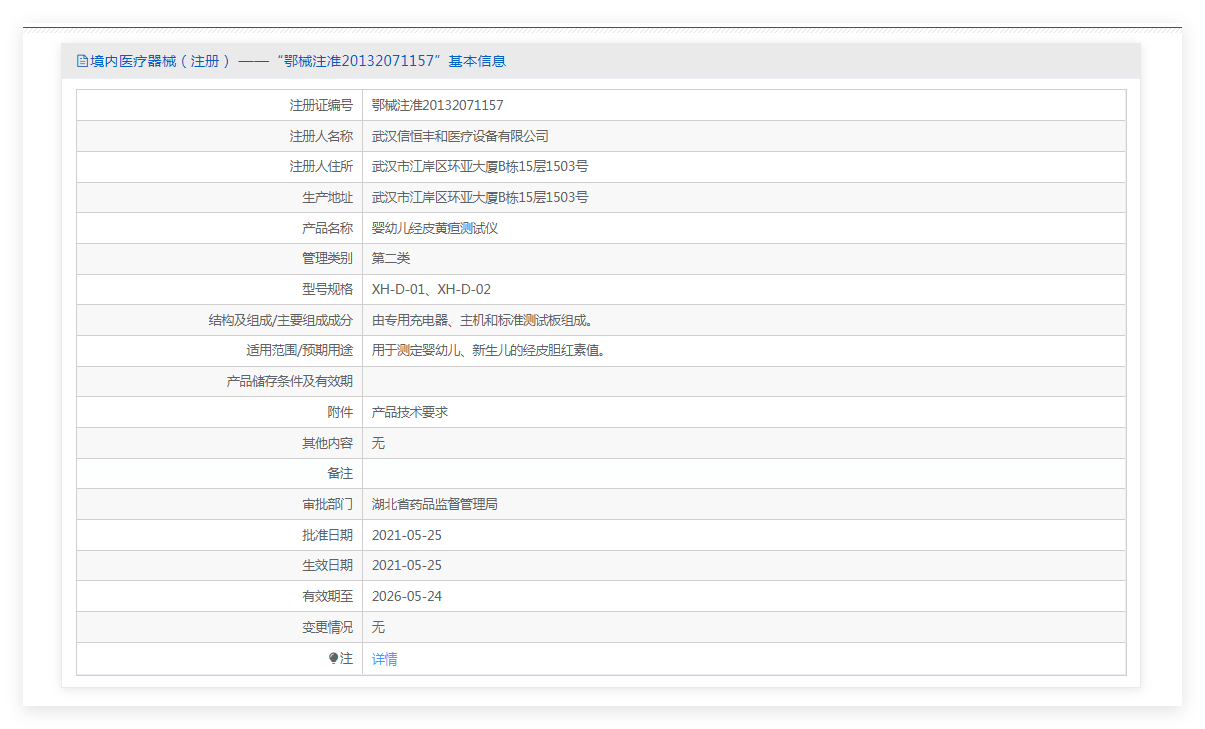Click the 有效期至 label
Viewport: 1205px width, 729px height.
pyautogui.click(x=328, y=596)
